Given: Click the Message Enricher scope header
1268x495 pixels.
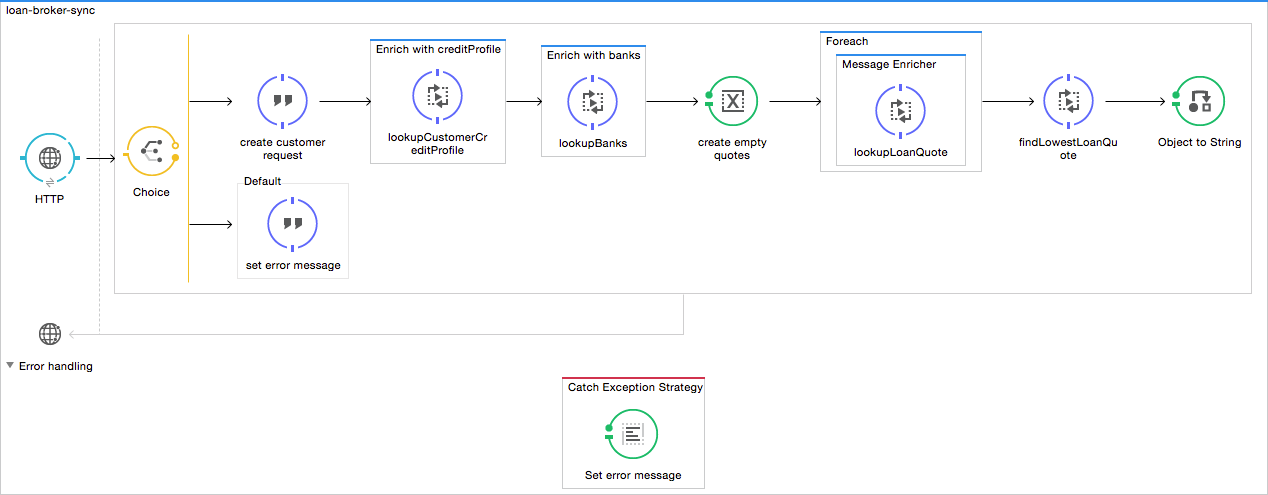Looking at the screenshot, I should point(889,64).
